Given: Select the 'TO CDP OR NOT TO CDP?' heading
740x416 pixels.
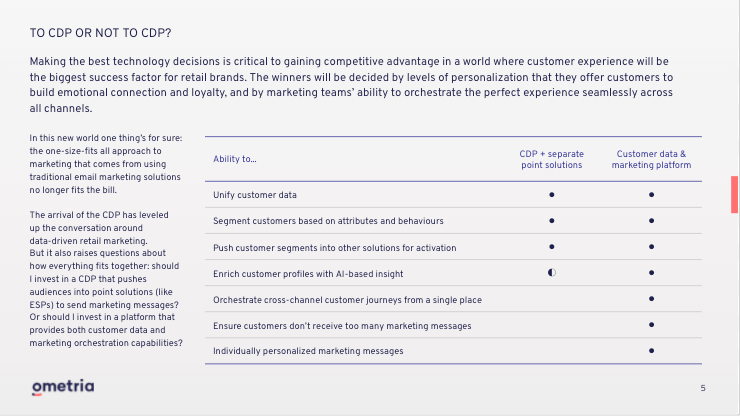Looking at the screenshot, I should click(x=101, y=33).
